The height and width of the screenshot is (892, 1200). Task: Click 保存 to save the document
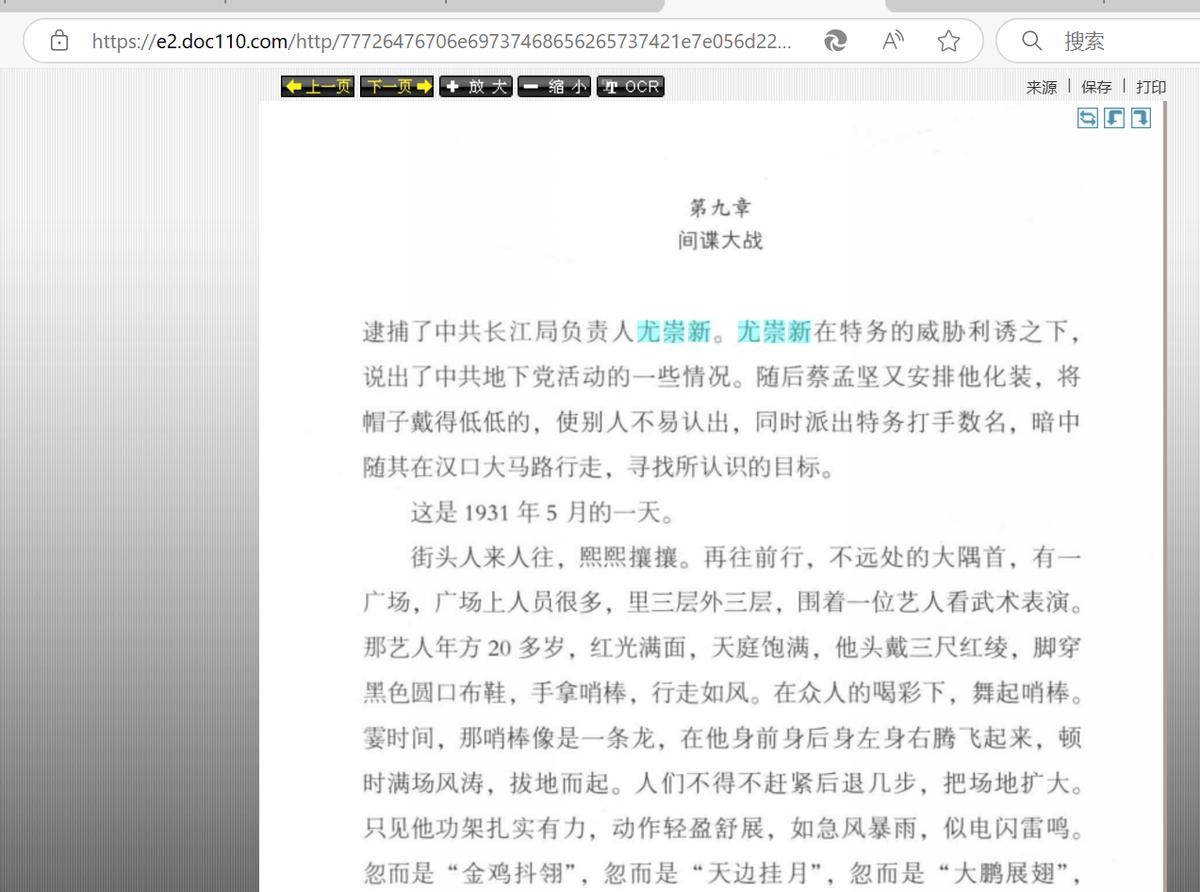point(1096,87)
